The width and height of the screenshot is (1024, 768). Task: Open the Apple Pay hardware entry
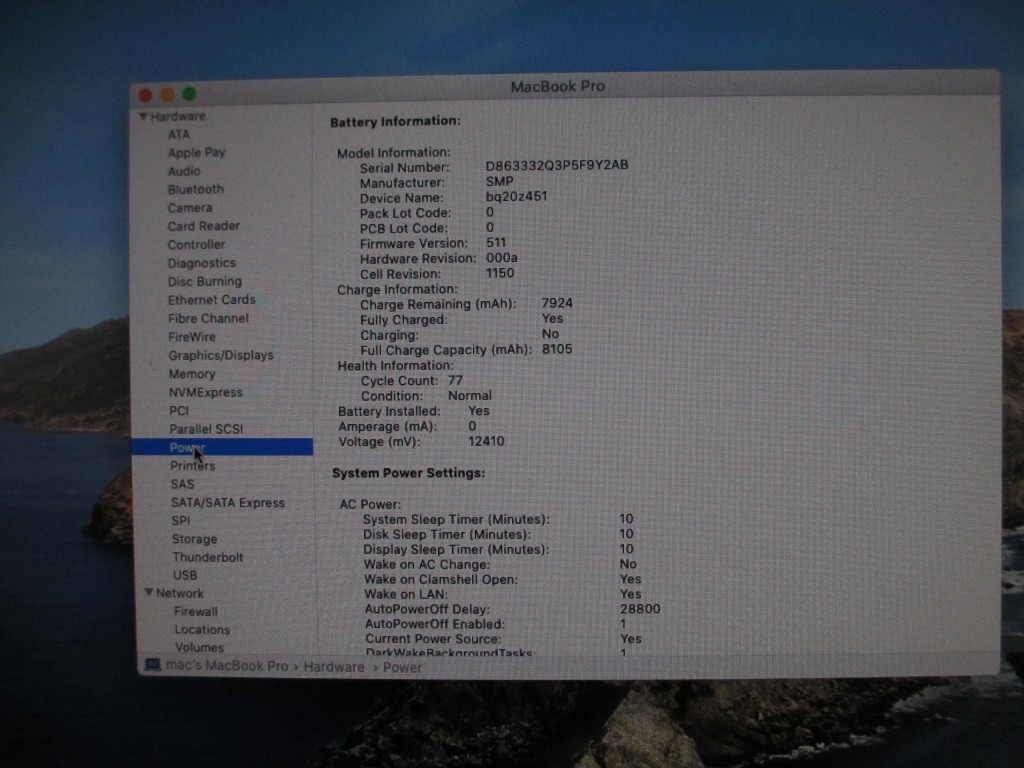click(197, 153)
